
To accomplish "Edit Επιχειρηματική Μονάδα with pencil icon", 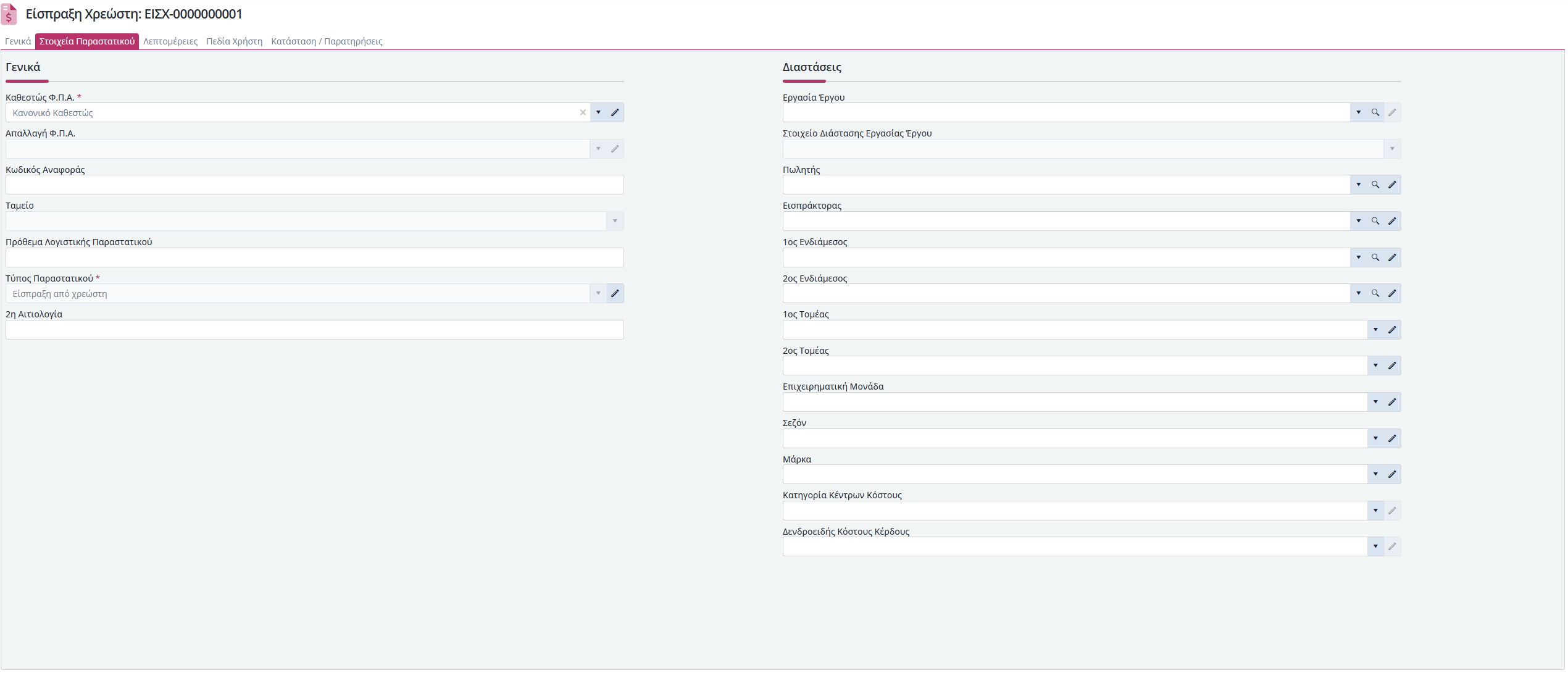I will [1392, 402].
